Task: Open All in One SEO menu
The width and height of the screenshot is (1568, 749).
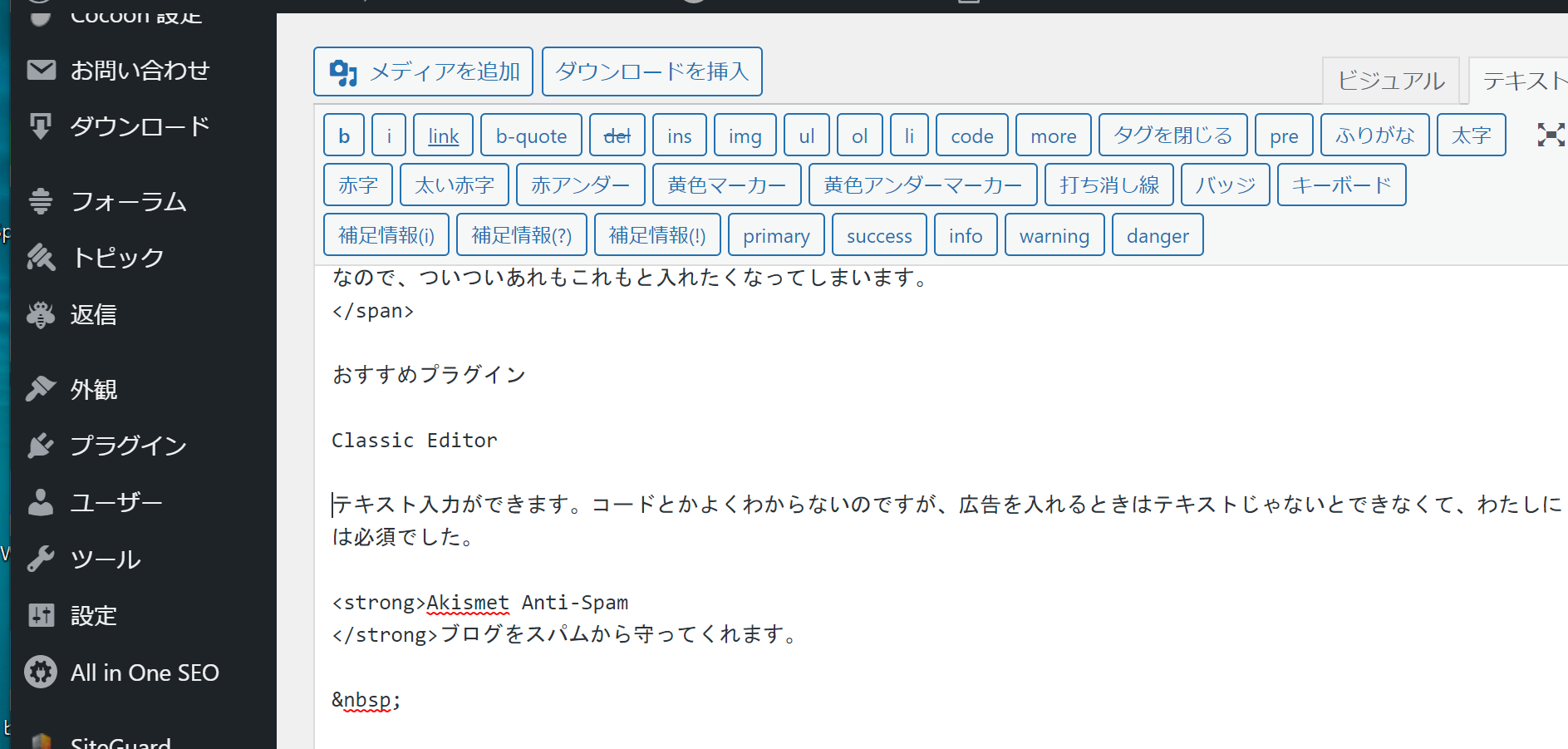Action: click(x=144, y=673)
